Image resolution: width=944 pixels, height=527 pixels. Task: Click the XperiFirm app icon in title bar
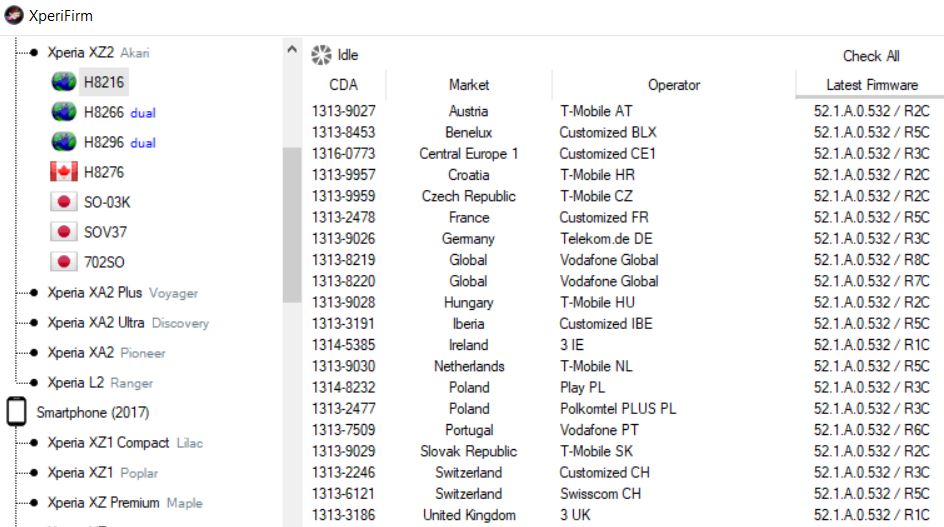point(14,15)
